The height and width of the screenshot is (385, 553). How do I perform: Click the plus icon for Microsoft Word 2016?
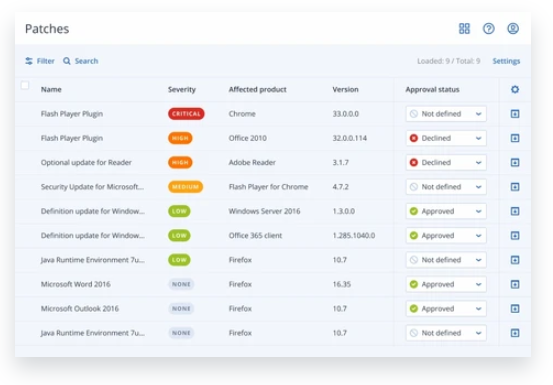click(515, 284)
